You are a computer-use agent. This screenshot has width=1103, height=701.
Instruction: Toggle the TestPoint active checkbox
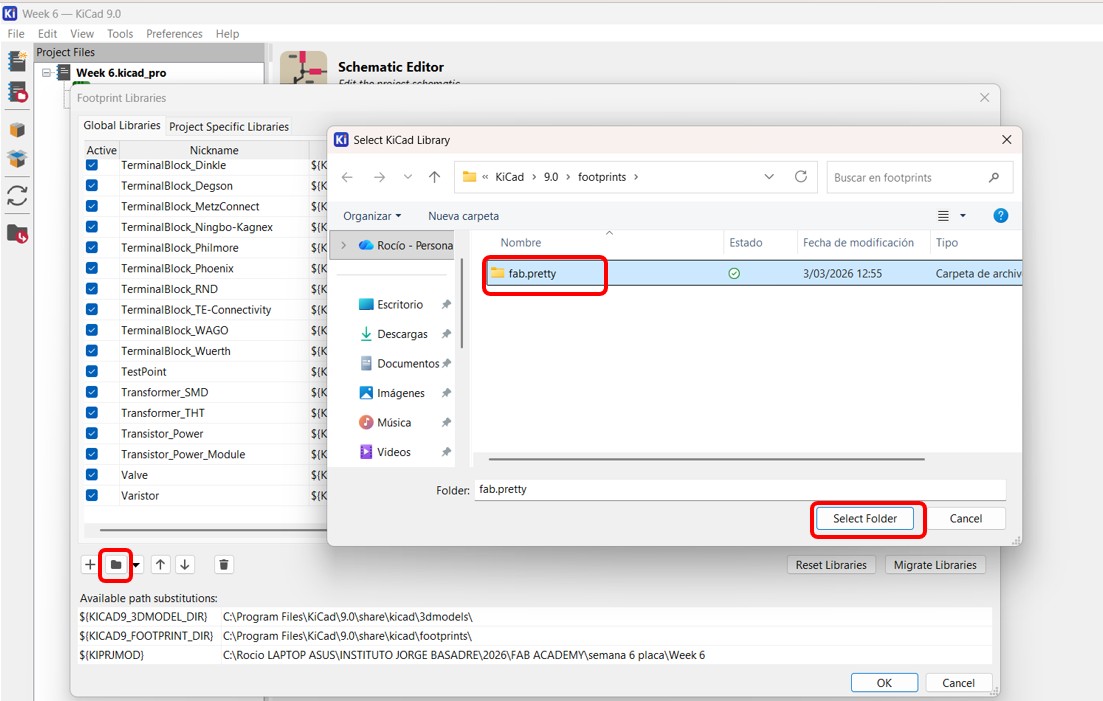tap(92, 371)
